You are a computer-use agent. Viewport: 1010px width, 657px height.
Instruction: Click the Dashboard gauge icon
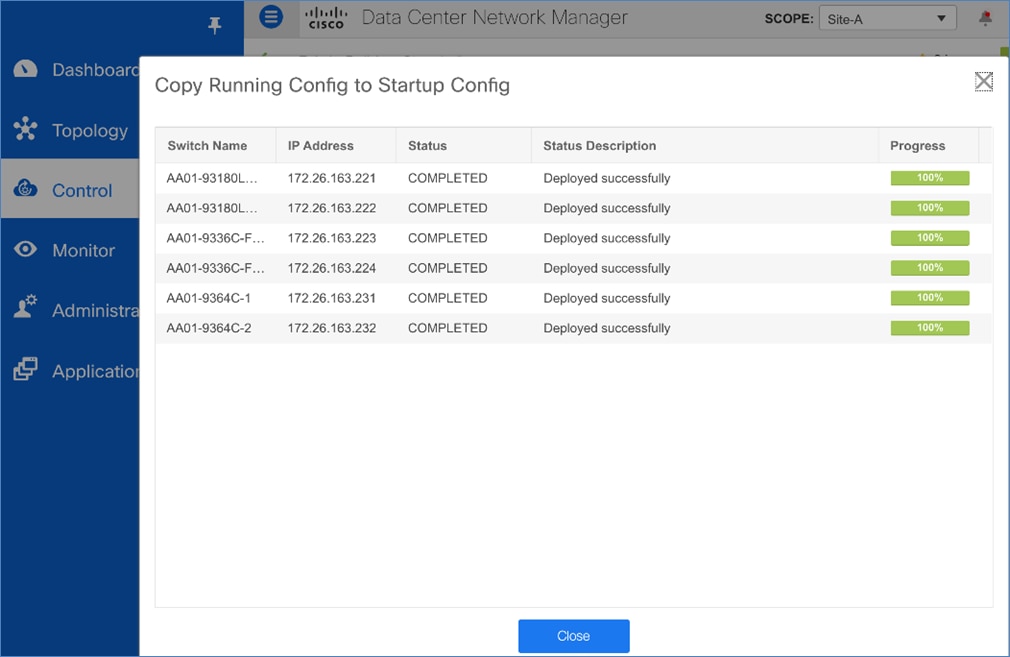pyautogui.click(x=25, y=69)
